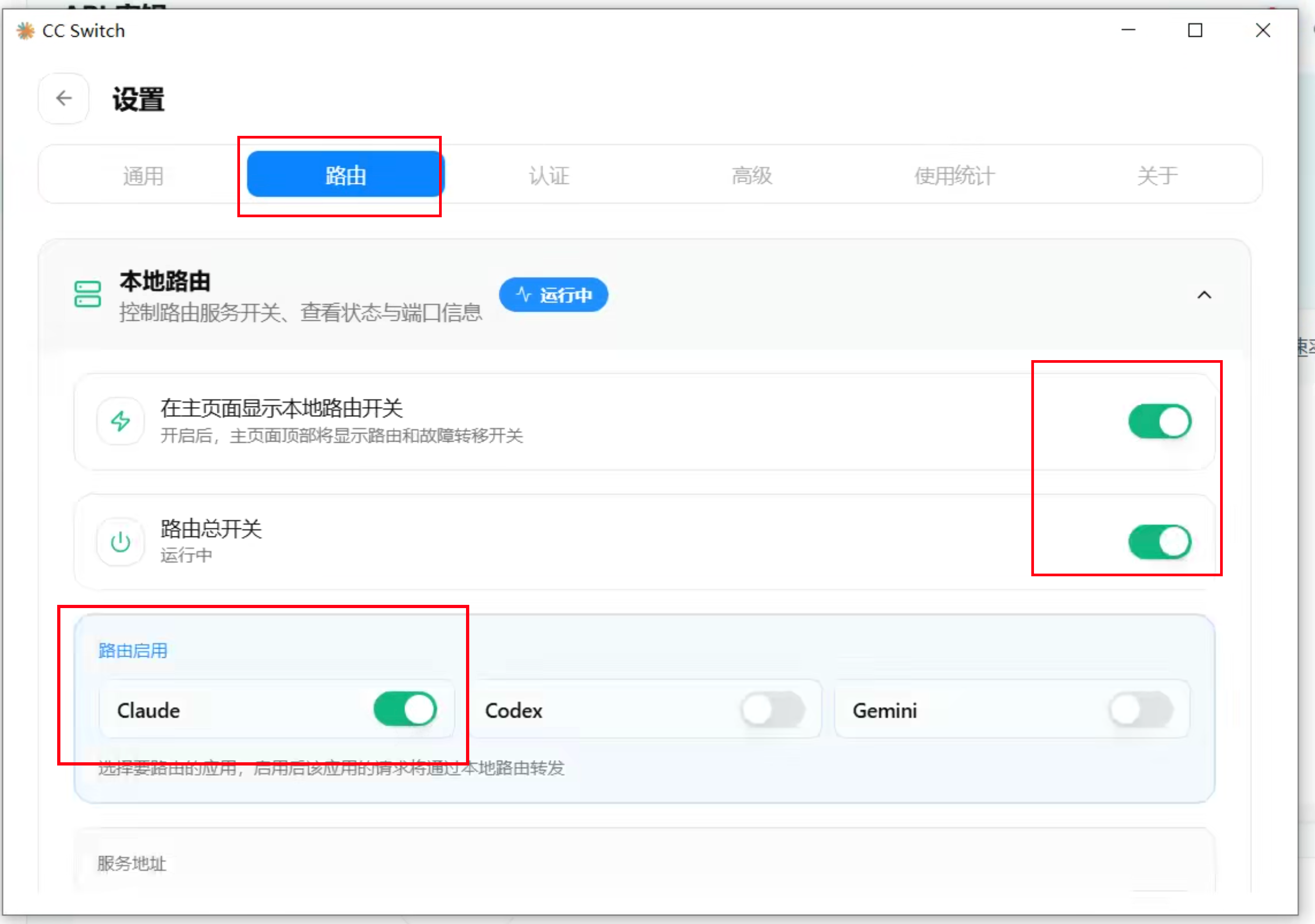Image resolution: width=1315 pixels, height=924 pixels.
Task: Select the 路由 tab
Action: point(345,175)
